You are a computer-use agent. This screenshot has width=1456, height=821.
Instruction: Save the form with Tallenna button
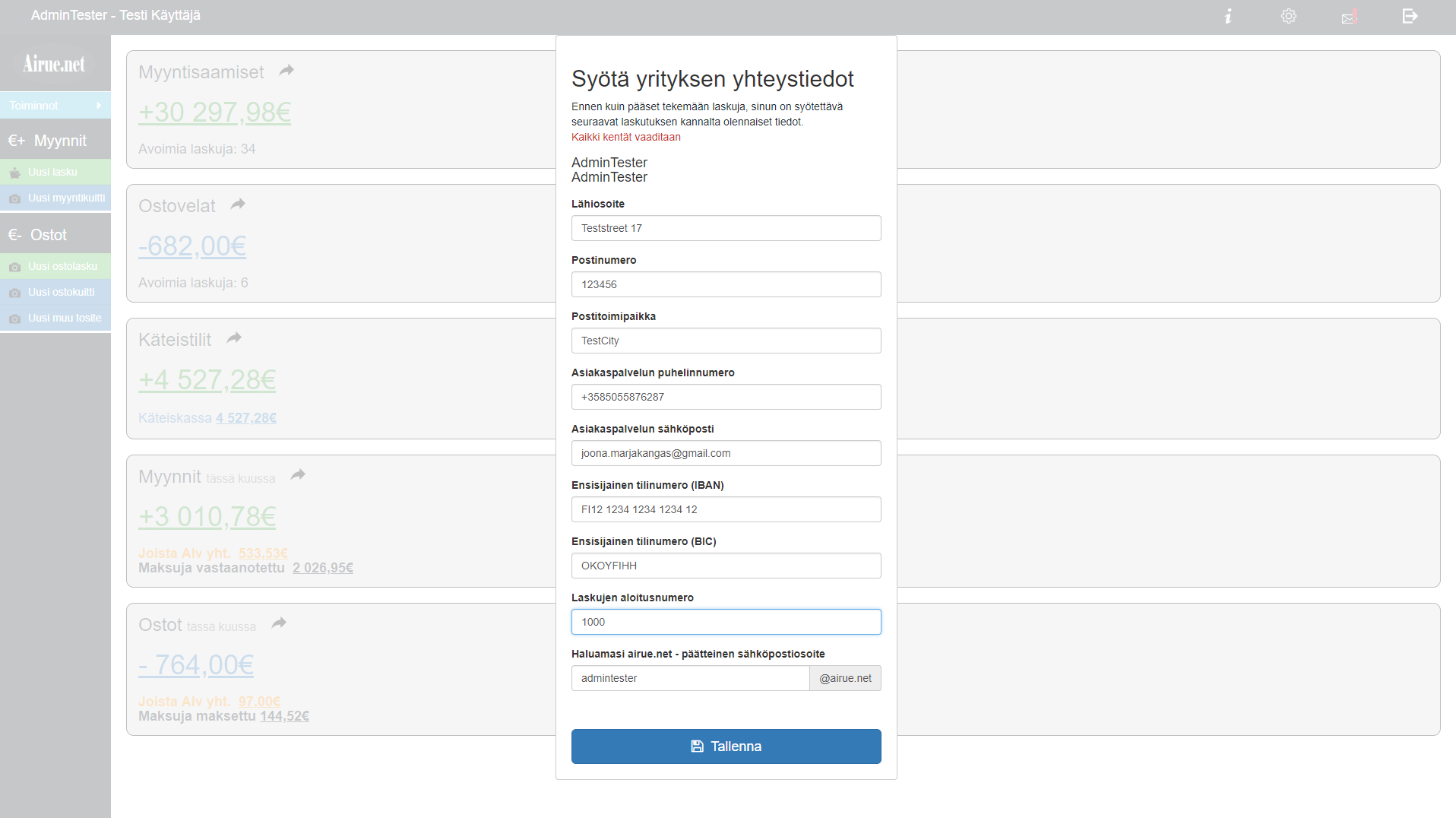(726, 747)
